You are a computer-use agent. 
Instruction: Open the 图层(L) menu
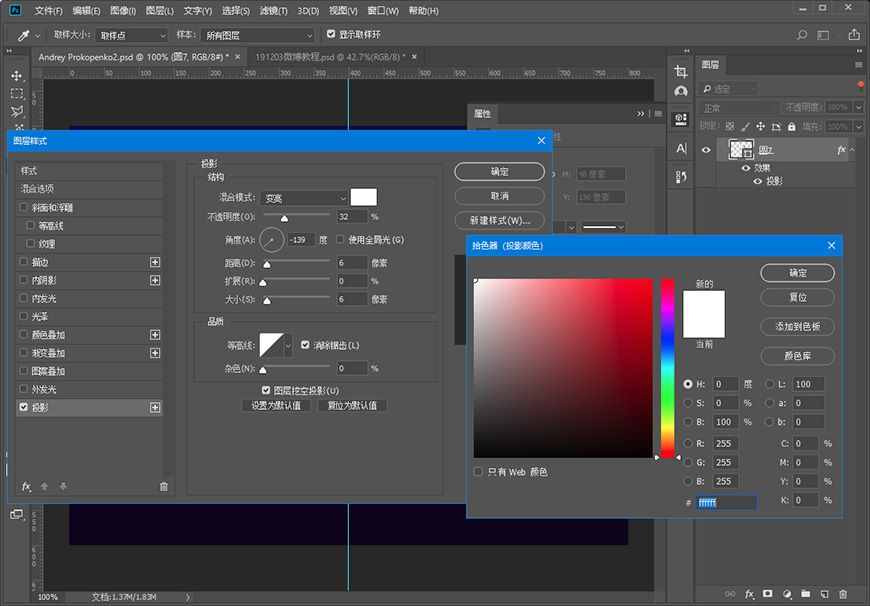[159, 11]
